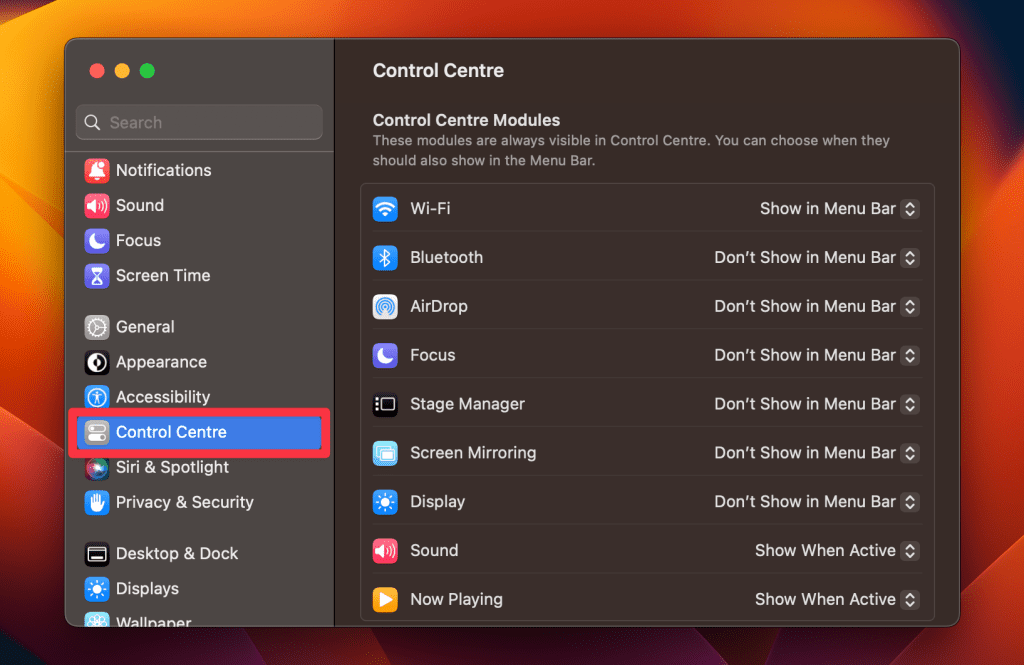The height and width of the screenshot is (665, 1024).
Task: Select Notifications in the sidebar
Action: tap(163, 171)
